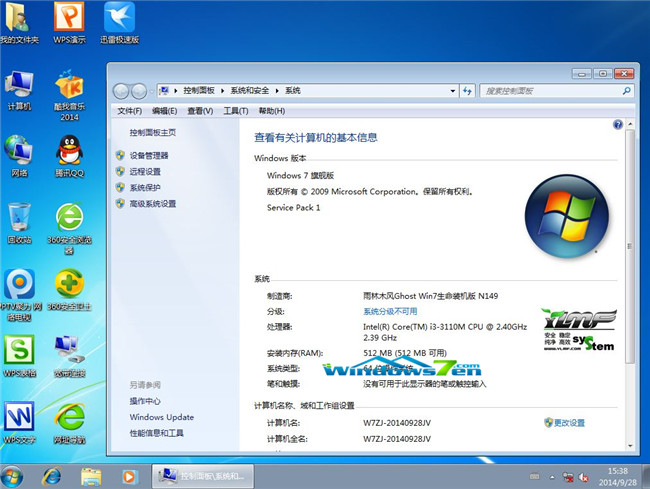Click the 控制面板\系统和... taskbar button
This screenshot has width=650, height=489.
tap(203, 477)
